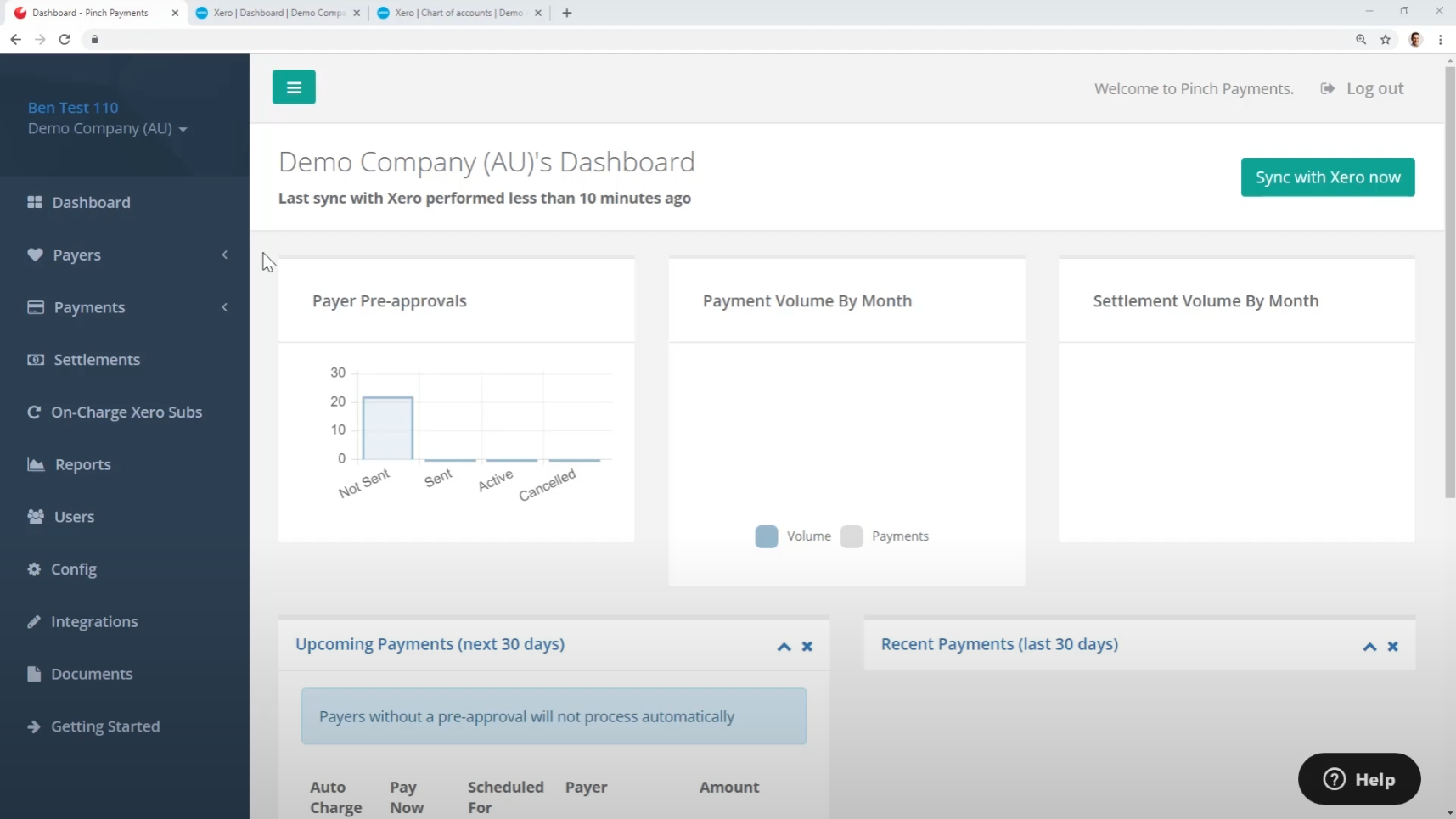Expand the Payers submenu chevron
The height and width of the screenshot is (819, 1456).
[x=225, y=255]
